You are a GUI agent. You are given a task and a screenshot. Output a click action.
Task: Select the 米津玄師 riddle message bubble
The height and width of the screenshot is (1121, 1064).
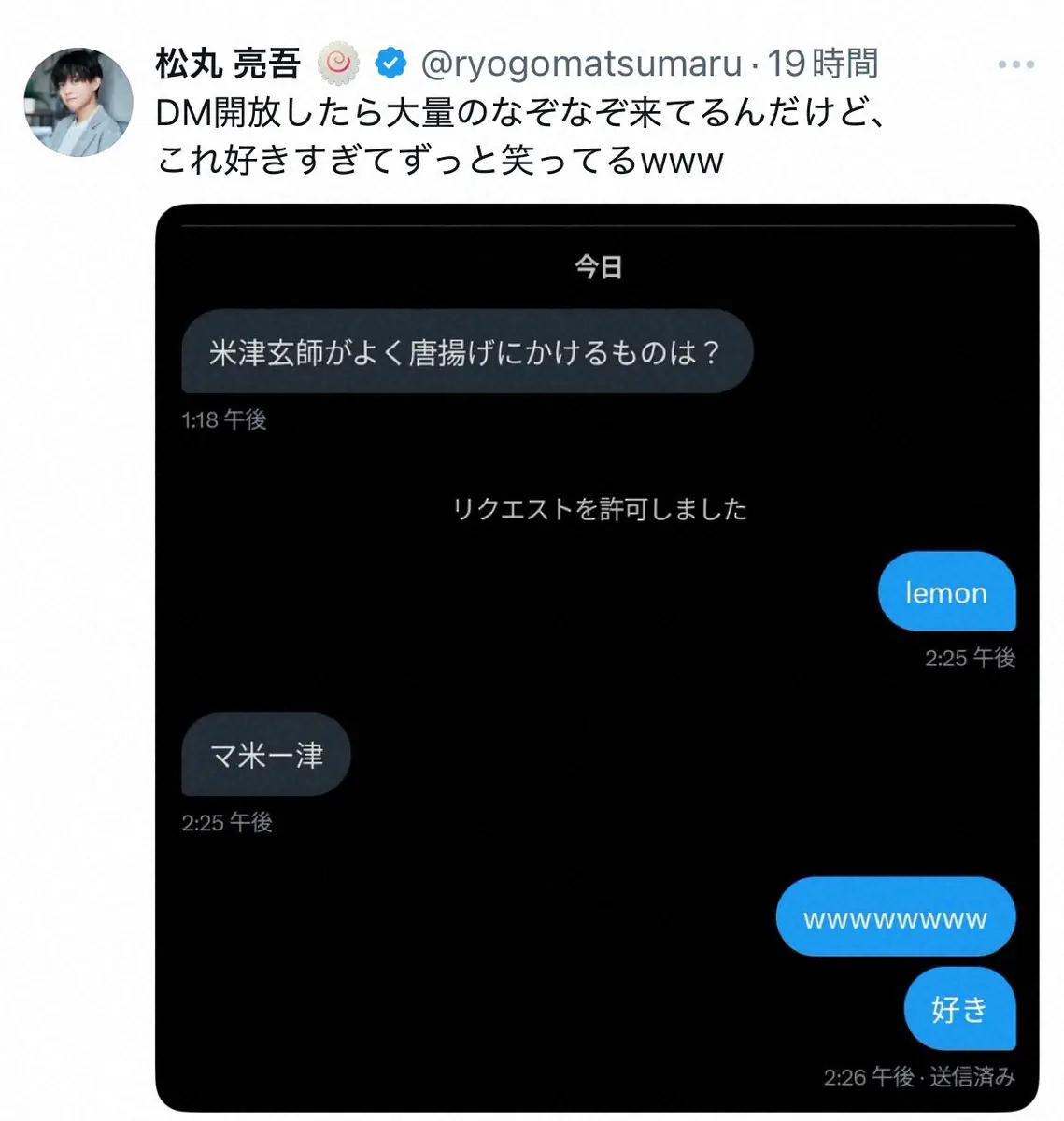pyautogui.click(x=467, y=352)
